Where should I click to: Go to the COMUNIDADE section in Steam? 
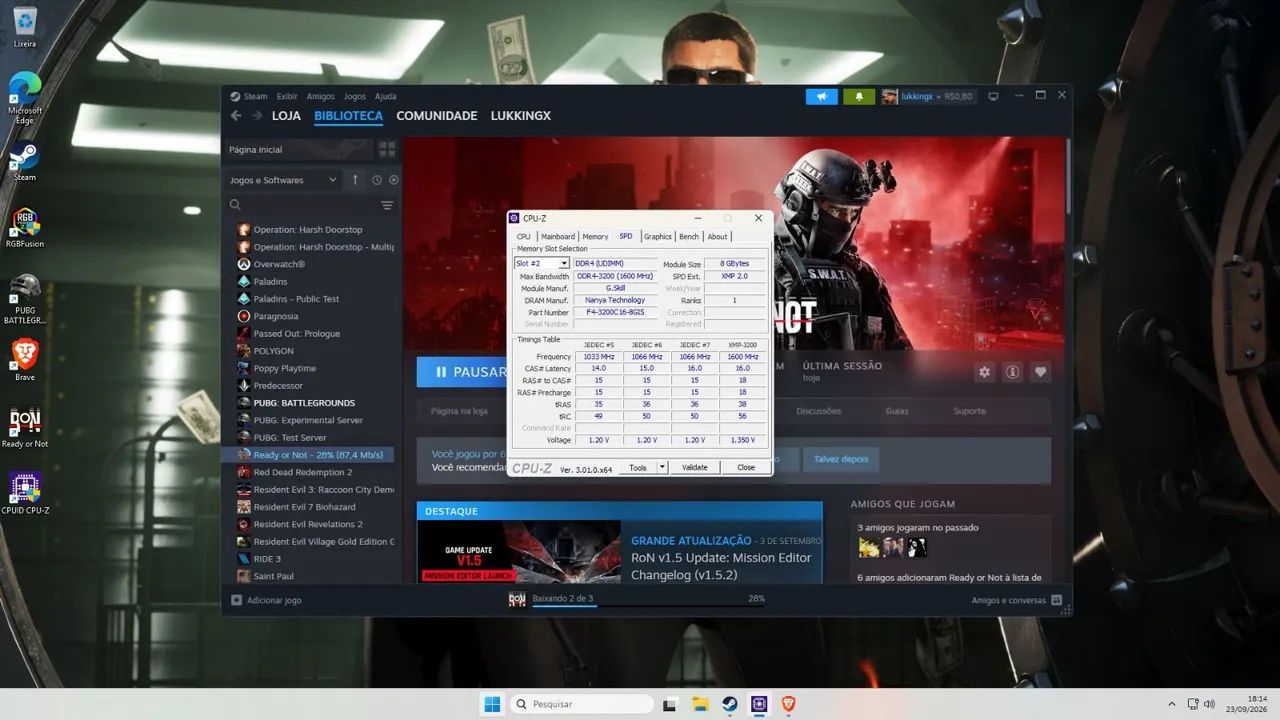437,116
